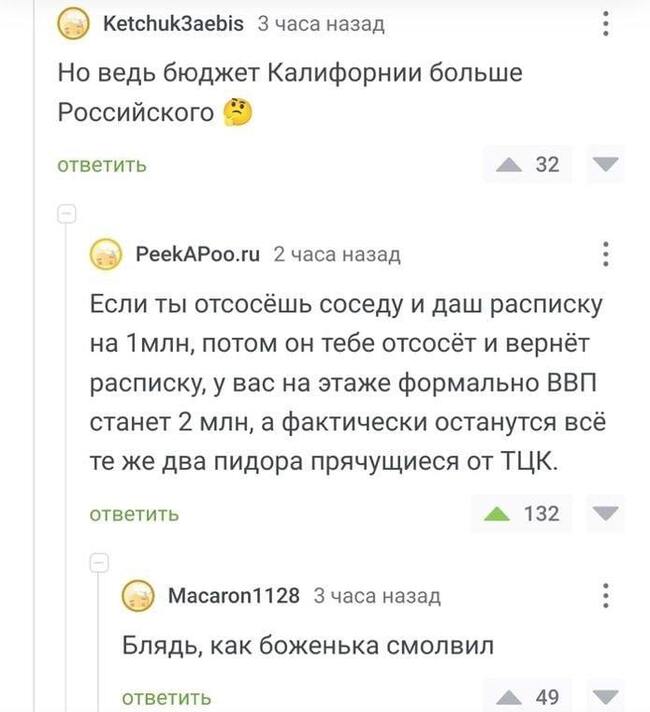This screenshot has width=650, height=712.
Task: Upvote PeekAPoo.ru's comment with 132 votes
Action: coord(495,514)
